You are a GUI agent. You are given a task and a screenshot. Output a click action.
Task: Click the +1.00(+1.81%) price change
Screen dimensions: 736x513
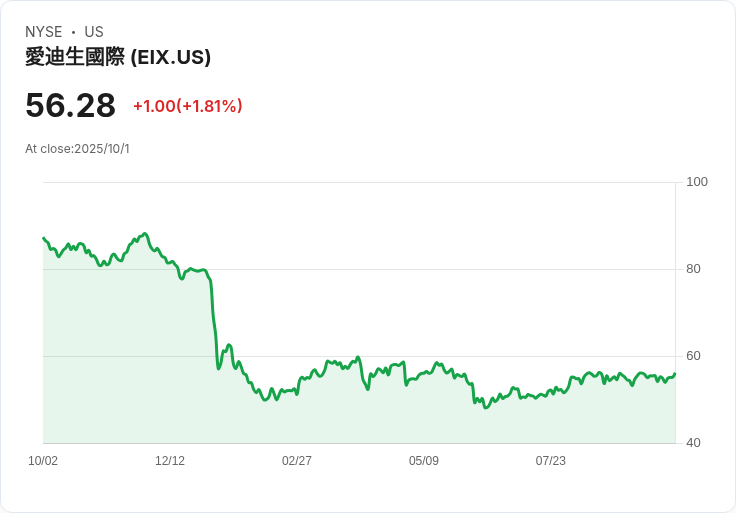point(187,106)
